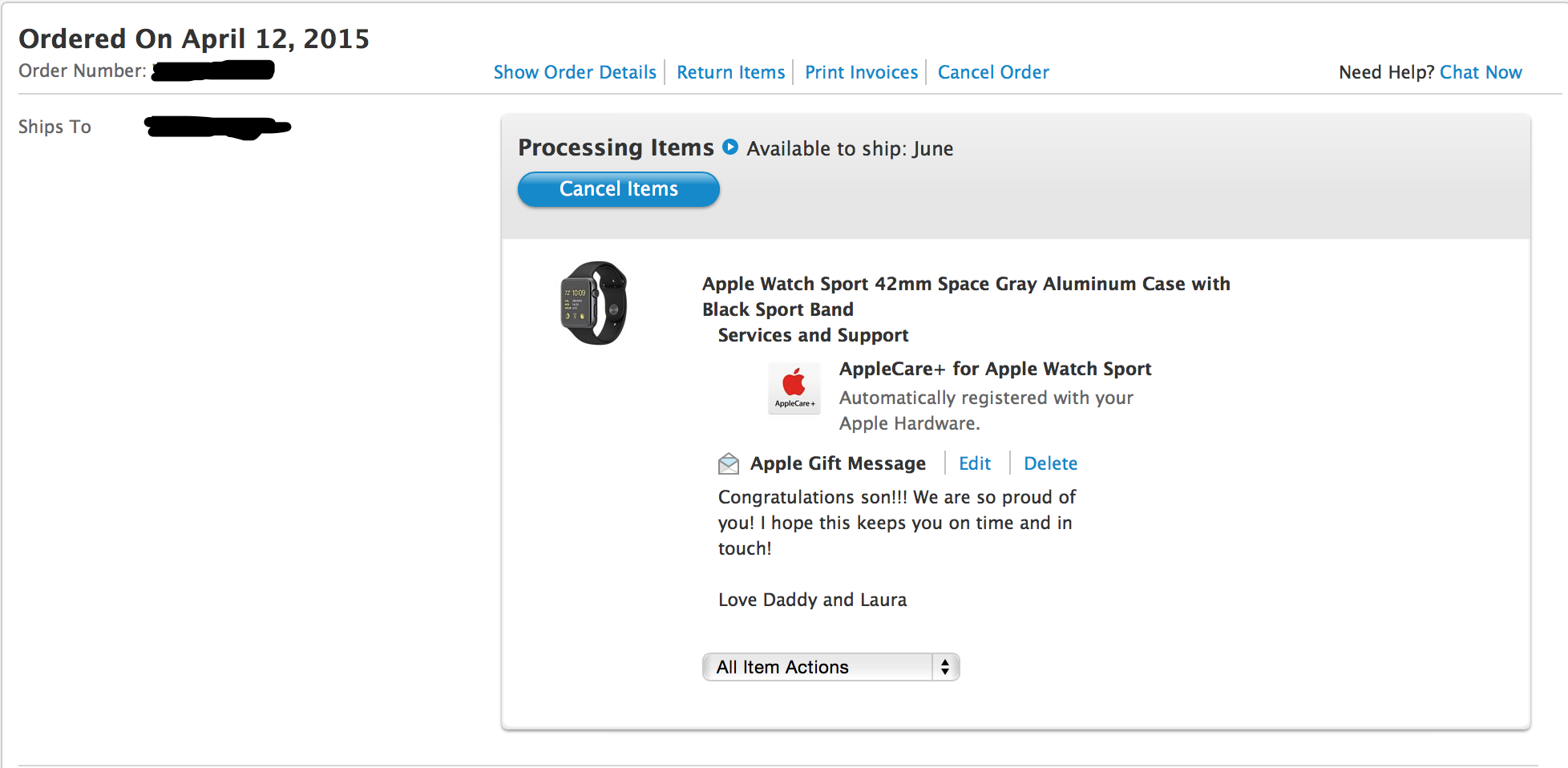Click AppleCare+ for Apple Watch Sport title
This screenshot has width=1568, height=768.
tap(995, 369)
